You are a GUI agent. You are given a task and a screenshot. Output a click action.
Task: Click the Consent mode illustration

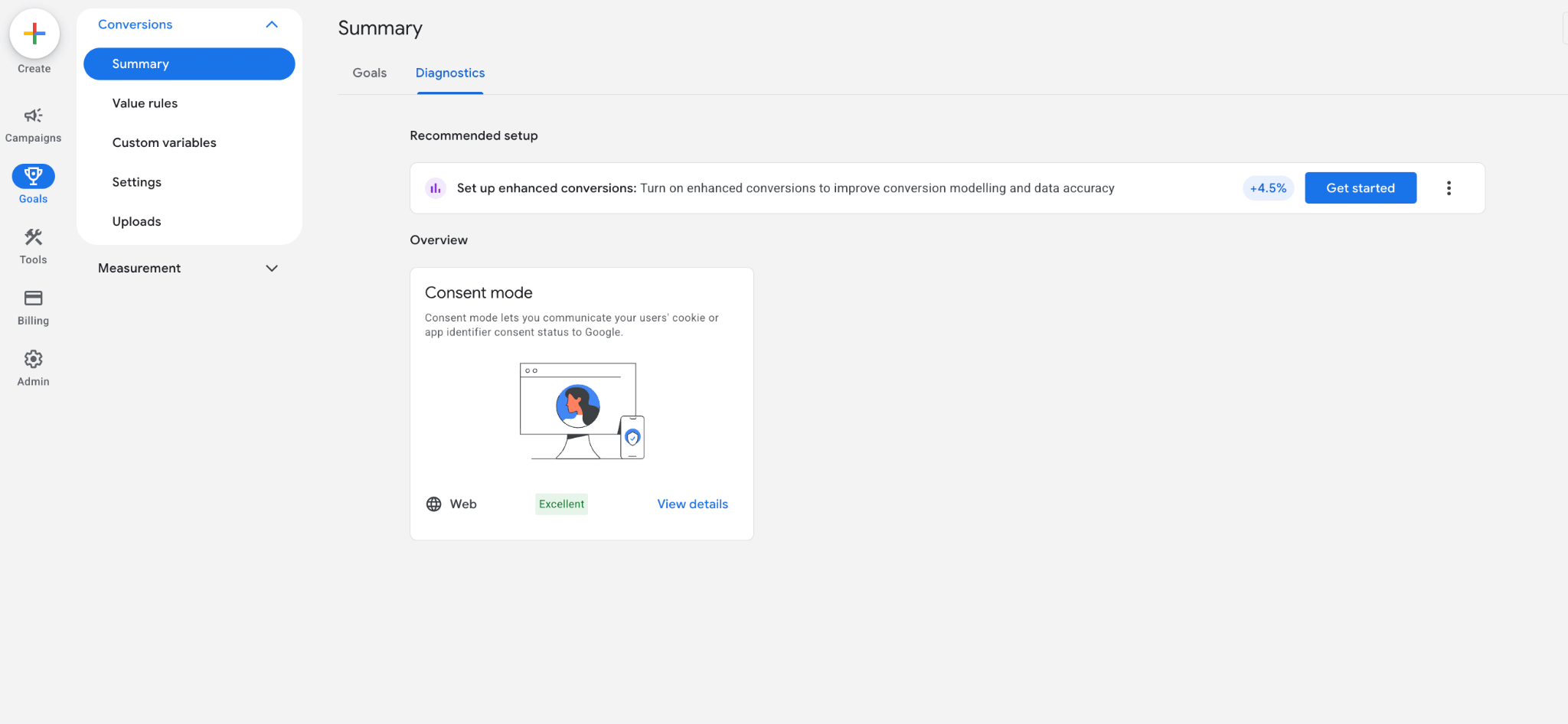click(x=582, y=411)
